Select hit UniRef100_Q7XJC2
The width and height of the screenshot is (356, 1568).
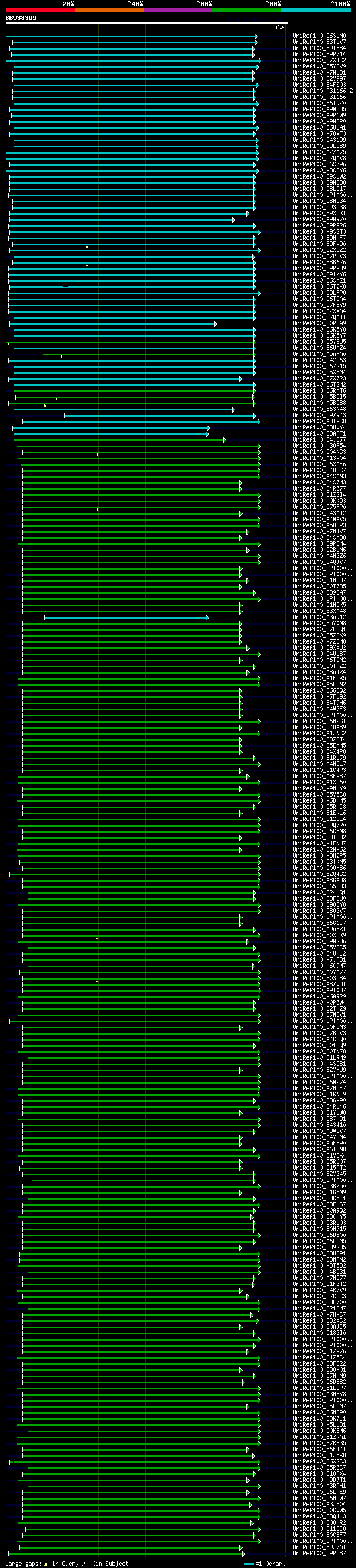click(319, 60)
